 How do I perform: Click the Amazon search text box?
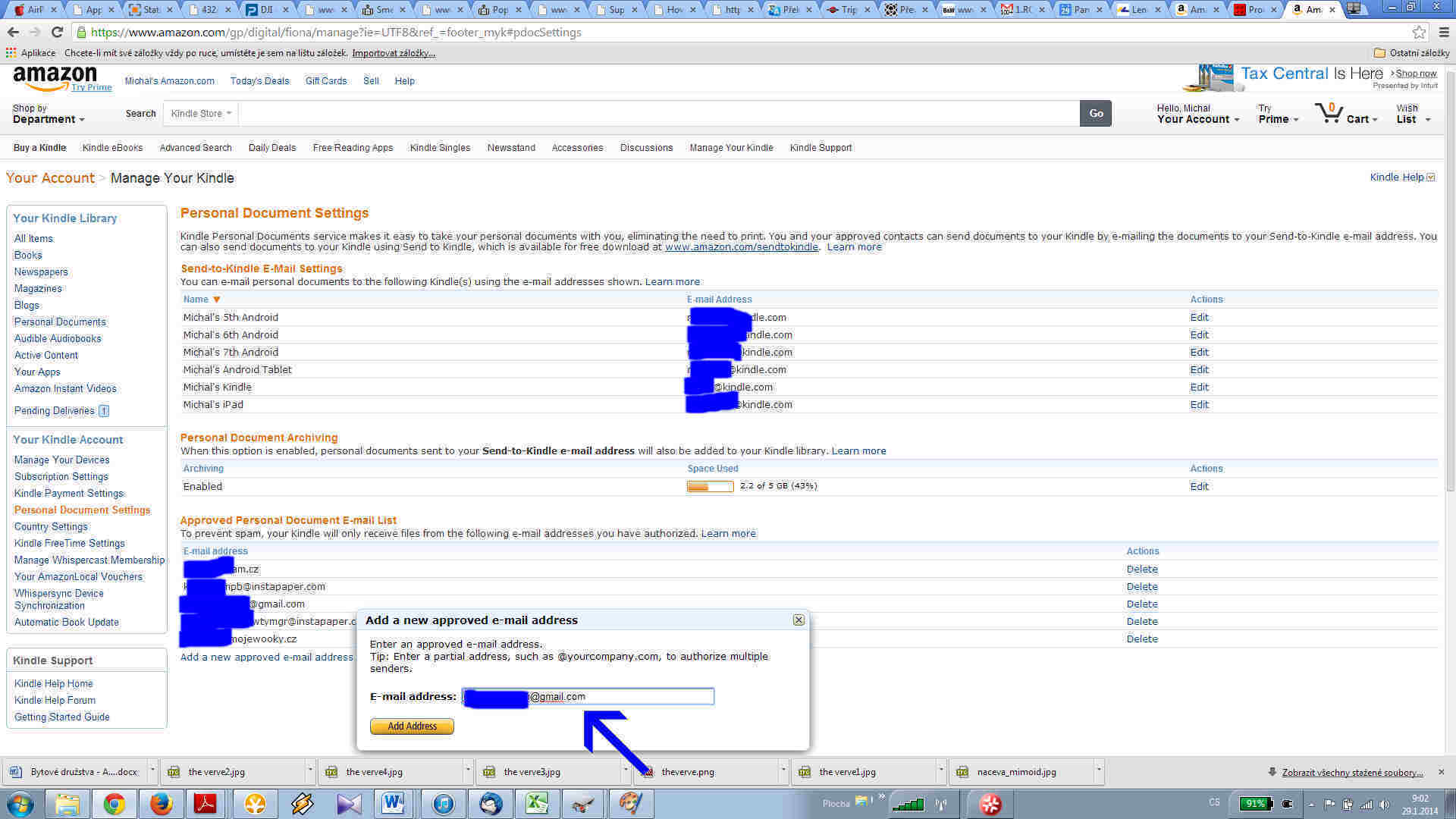pyautogui.click(x=659, y=114)
